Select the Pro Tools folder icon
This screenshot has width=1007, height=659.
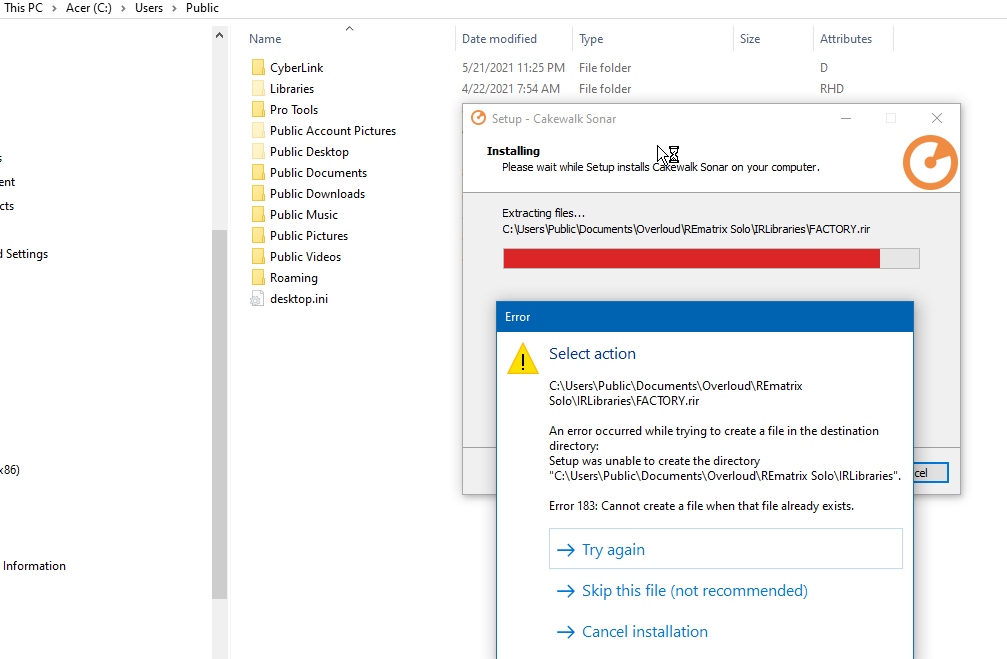coord(258,110)
